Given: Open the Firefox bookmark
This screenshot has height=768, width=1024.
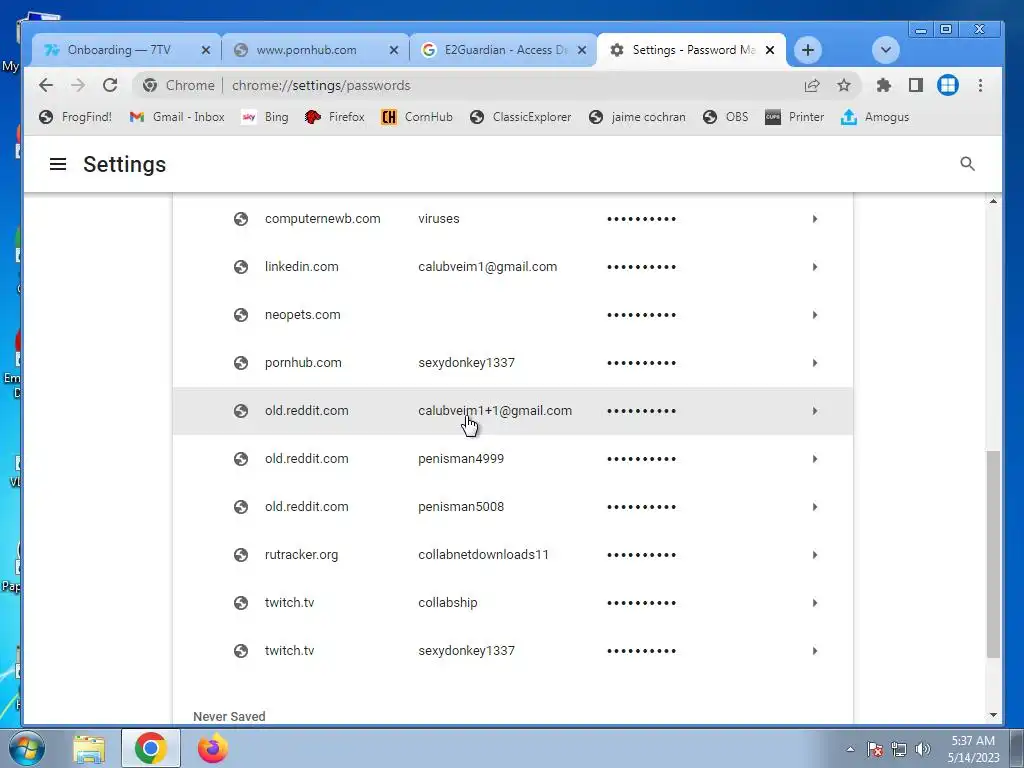Looking at the screenshot, I should pyautogui.click(x=334, y=117).
